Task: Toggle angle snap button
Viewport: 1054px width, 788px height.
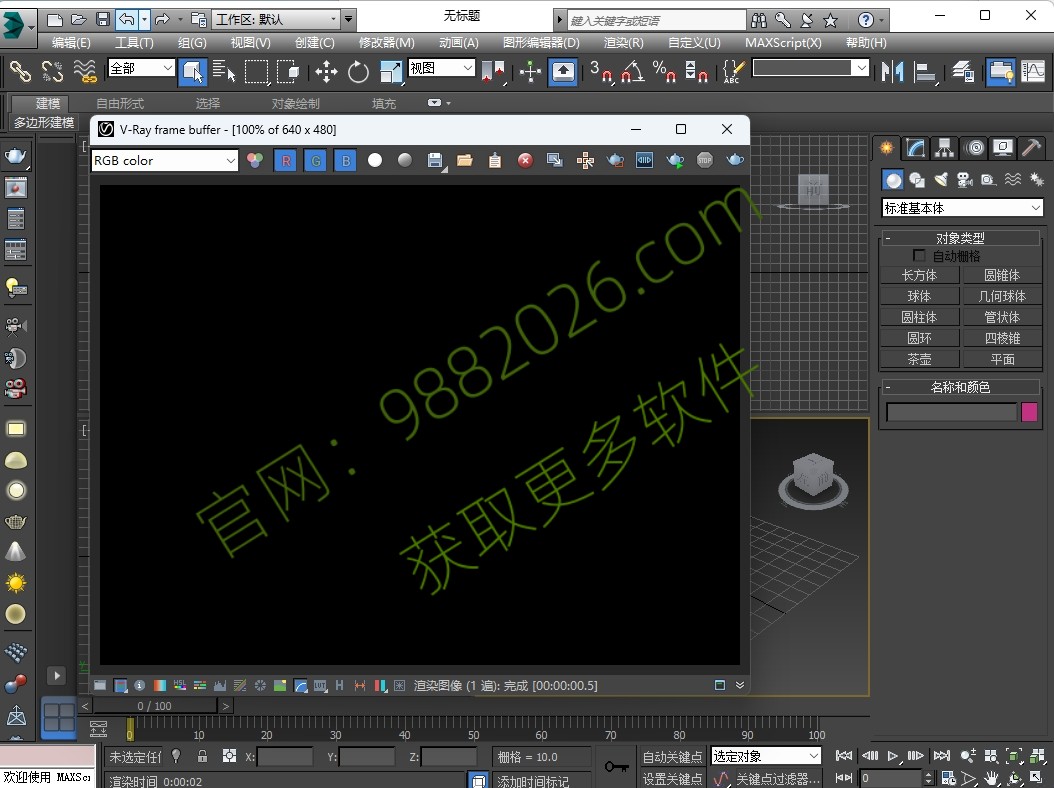Action: (x=633, y=71)
